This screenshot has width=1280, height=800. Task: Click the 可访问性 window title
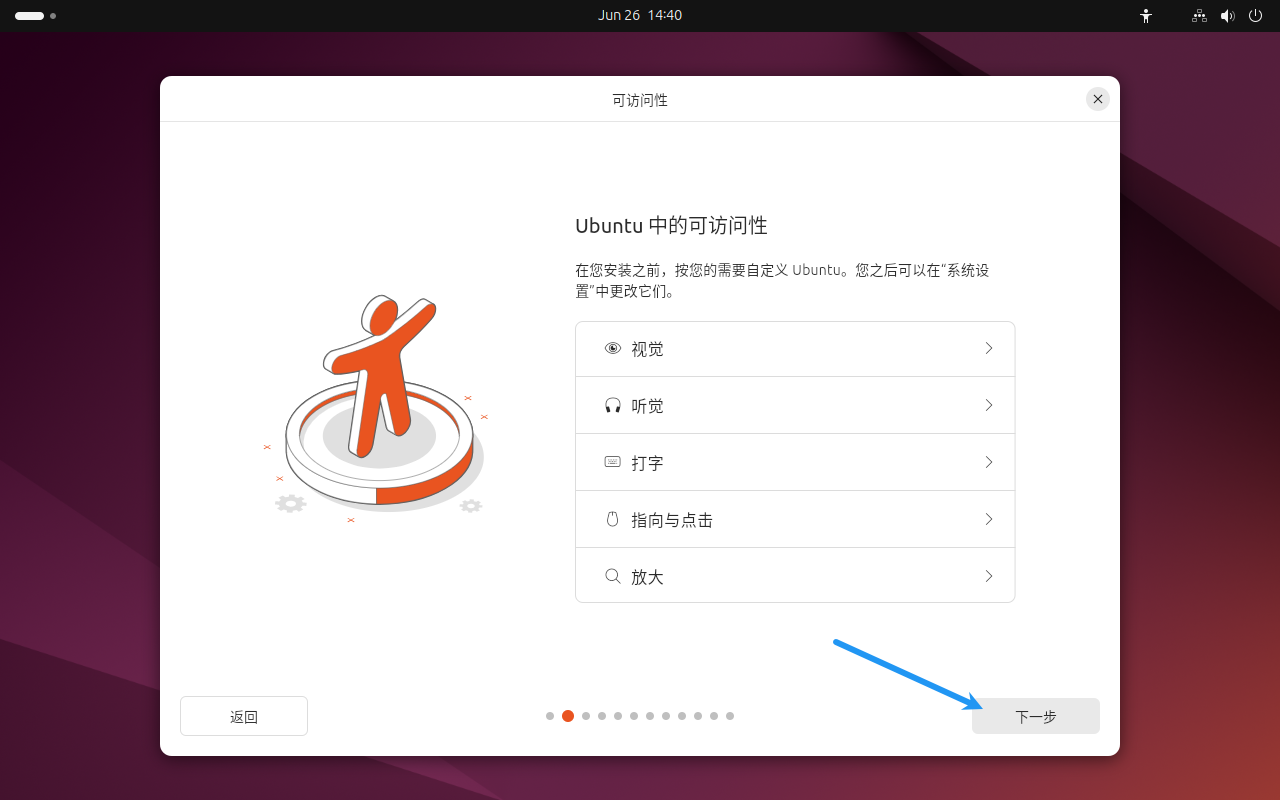640,100
